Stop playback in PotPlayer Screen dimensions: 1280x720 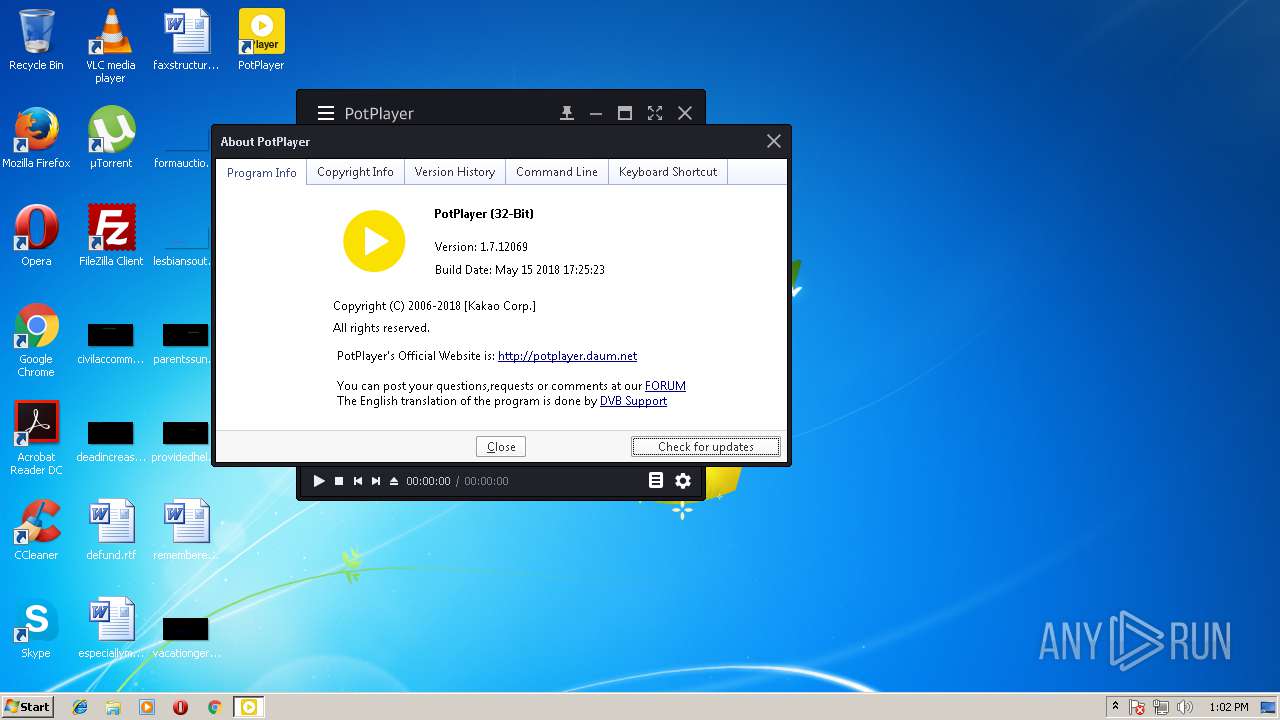coord(339,481)
